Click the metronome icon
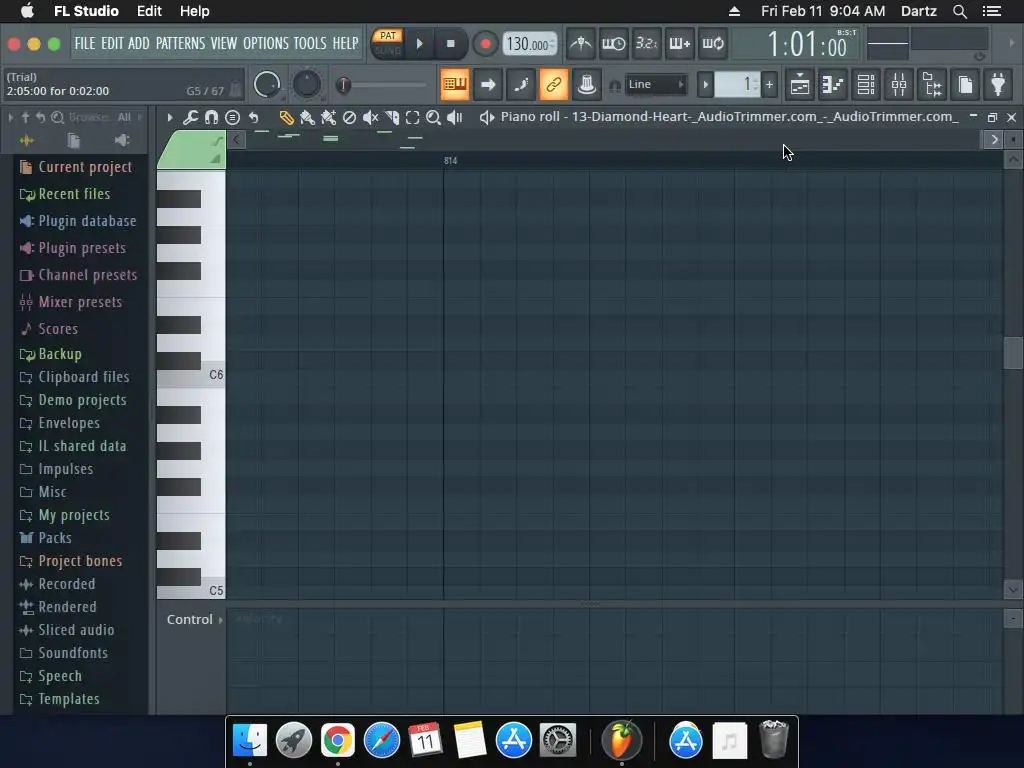The image size is (1024, 768). 580,44
